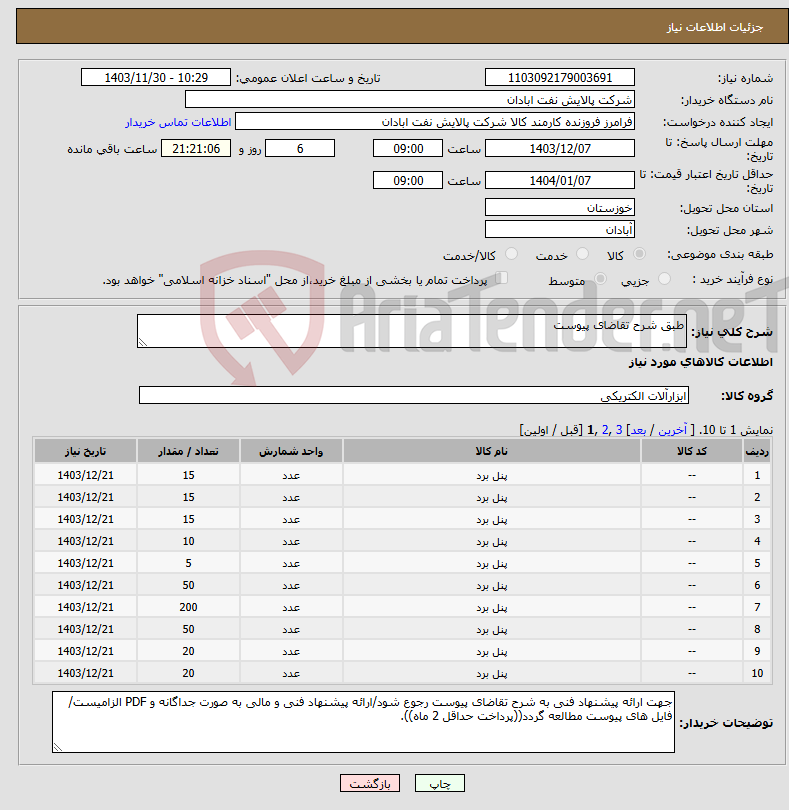The height and width of the screenshot is (810, 789).
Task: Open اطلاعات تماس خریدار link
Action: pos(178,122)
